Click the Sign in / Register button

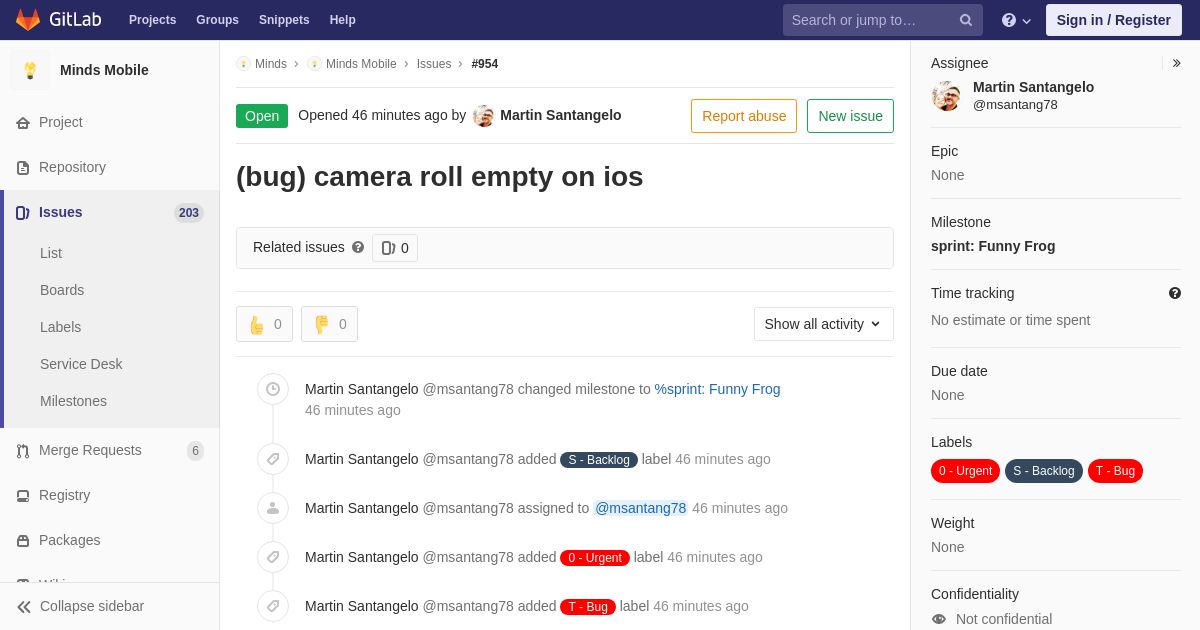point(1114,20)
